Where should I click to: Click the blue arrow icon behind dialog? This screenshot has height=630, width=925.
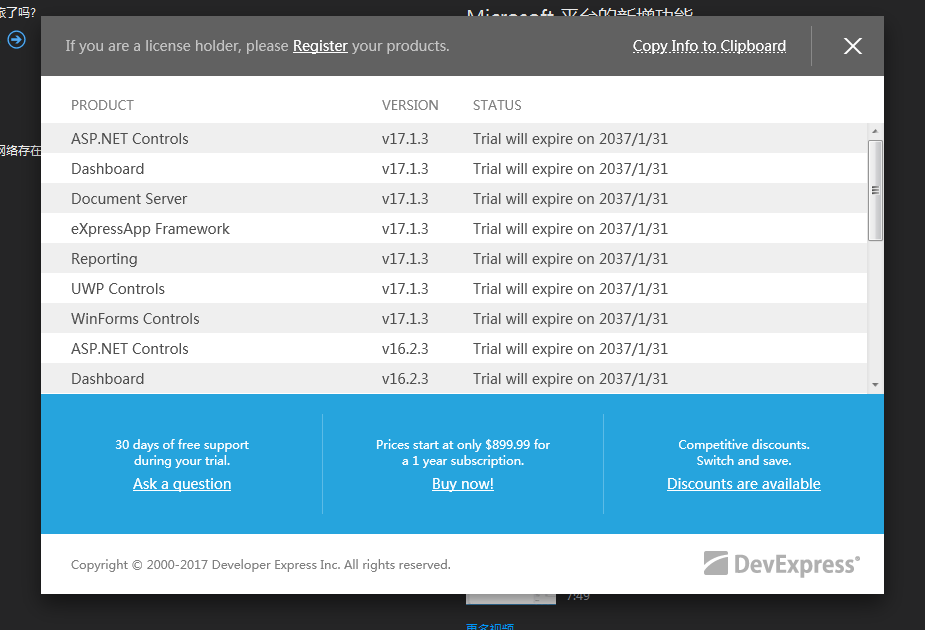click(16, 40)
